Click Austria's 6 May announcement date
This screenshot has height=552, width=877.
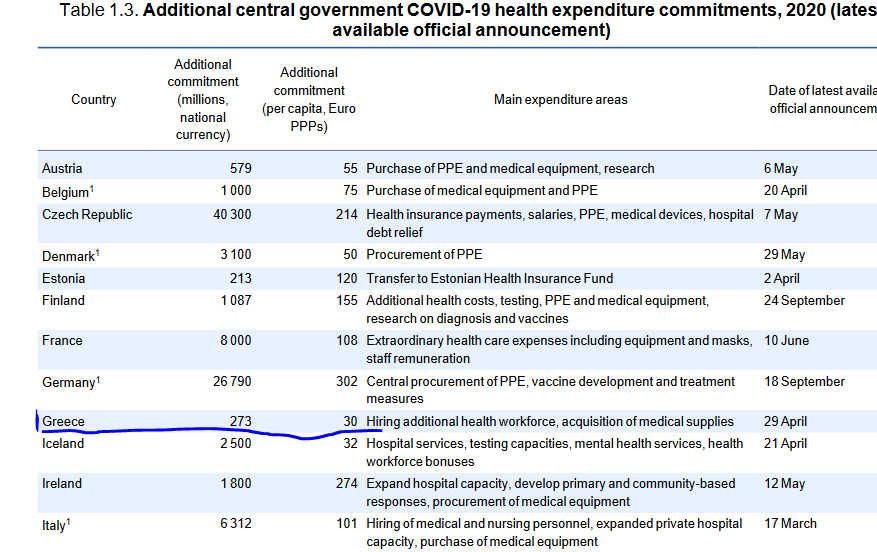(x=780, y=169)
